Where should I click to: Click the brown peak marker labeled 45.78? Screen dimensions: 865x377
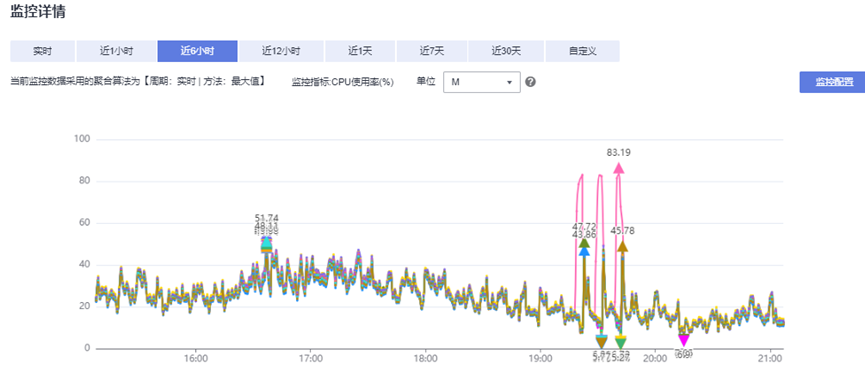click(622, 247)
